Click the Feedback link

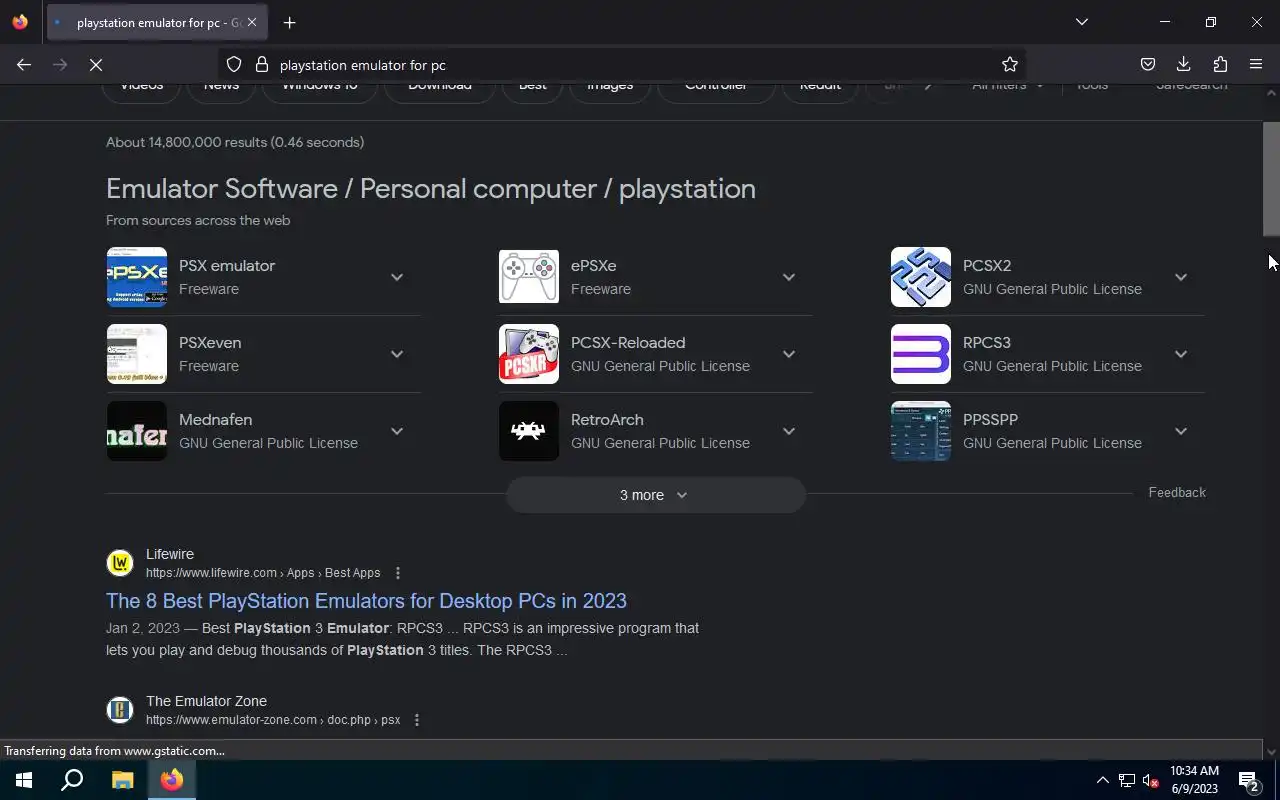coord(1177,492)
